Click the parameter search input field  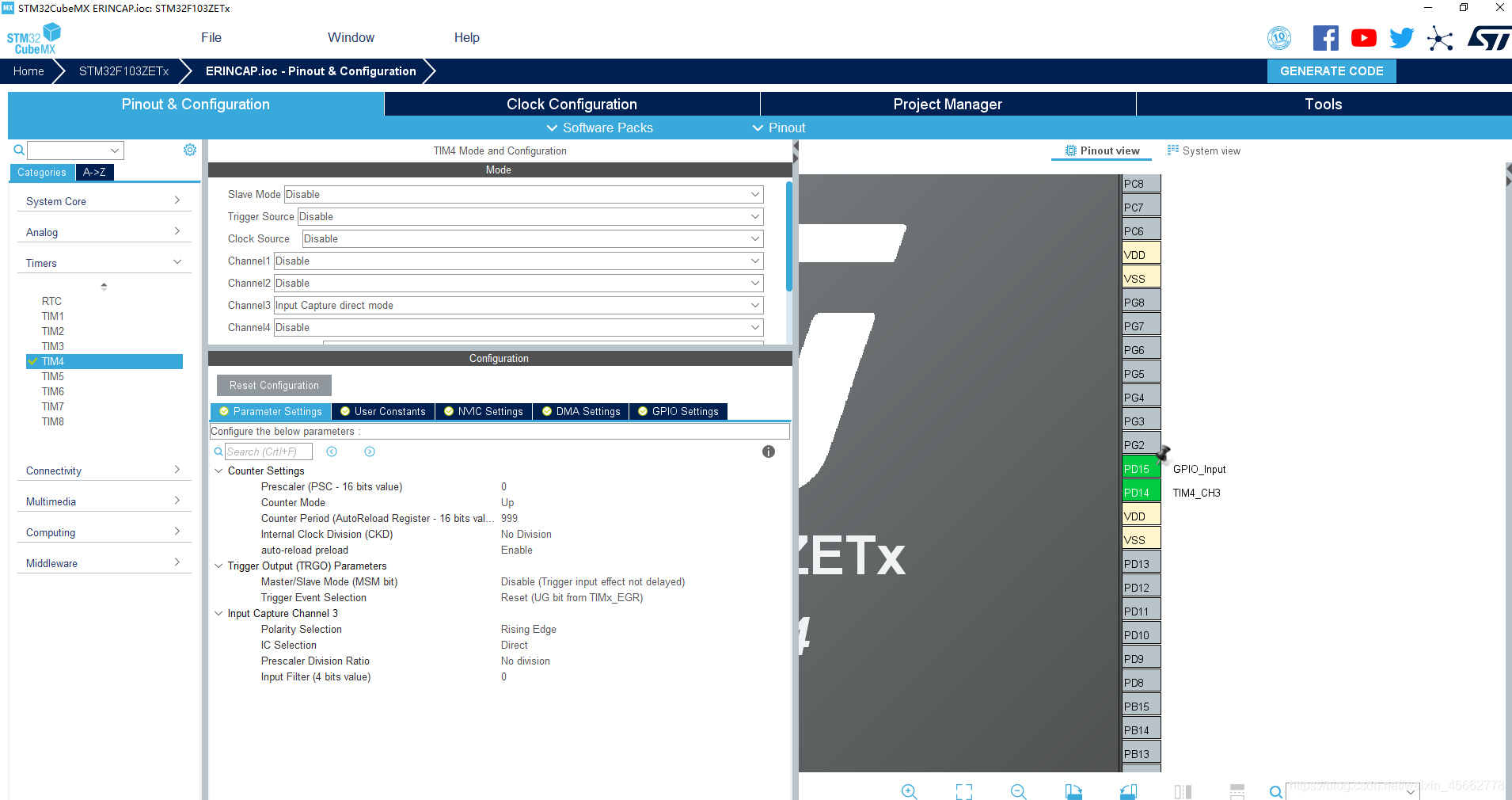coord(269,451)
